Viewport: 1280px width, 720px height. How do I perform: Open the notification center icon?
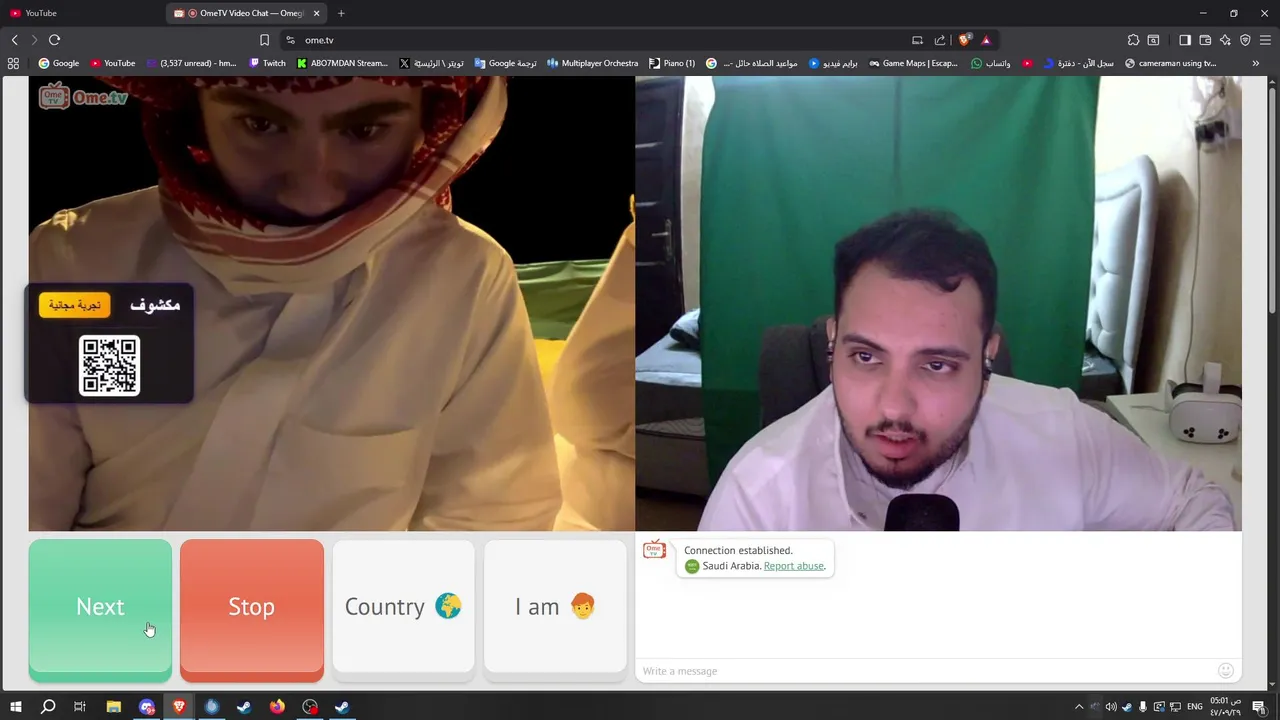click(1259, 707)
